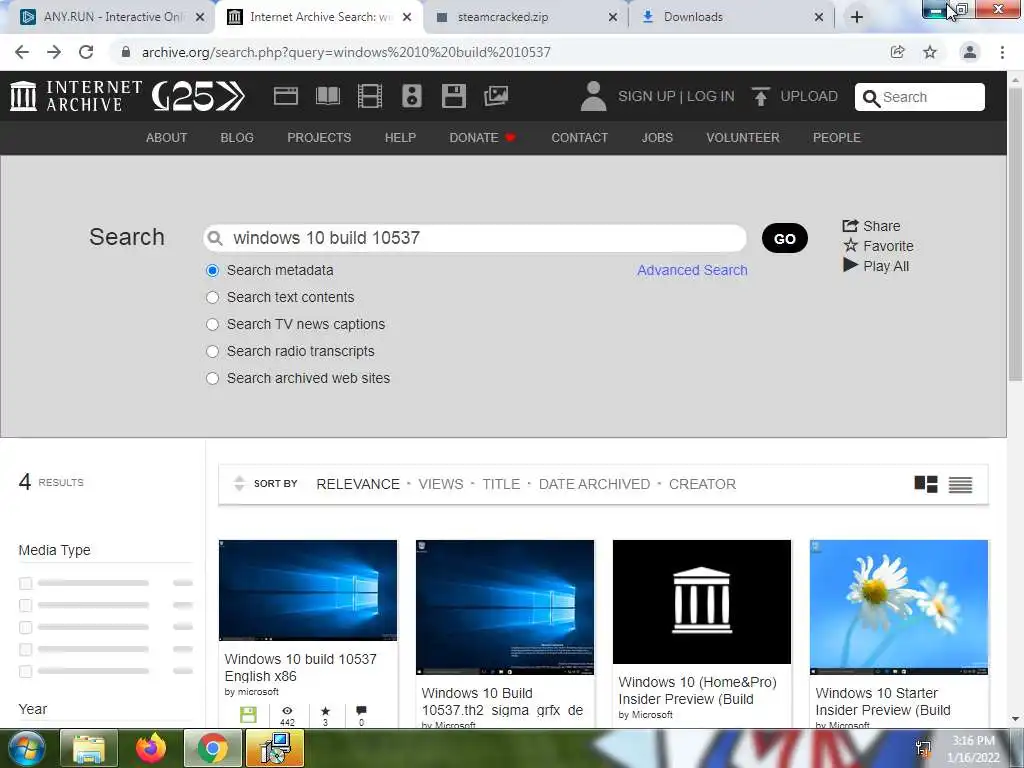Open the BLOG menu item
1024x768 pixels.
pos(236,138)
